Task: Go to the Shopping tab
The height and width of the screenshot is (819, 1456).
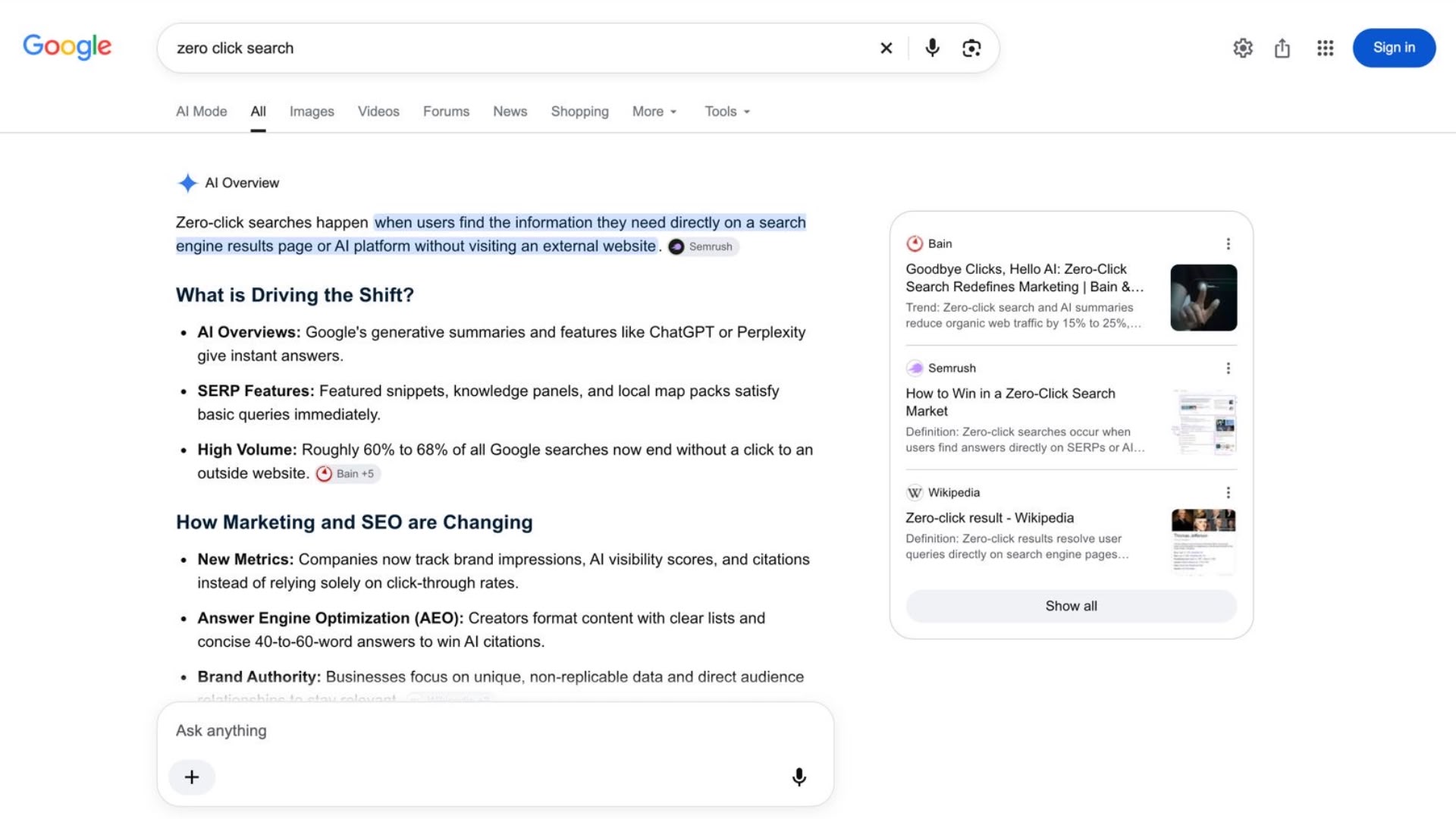Action: tap(579, 111)
